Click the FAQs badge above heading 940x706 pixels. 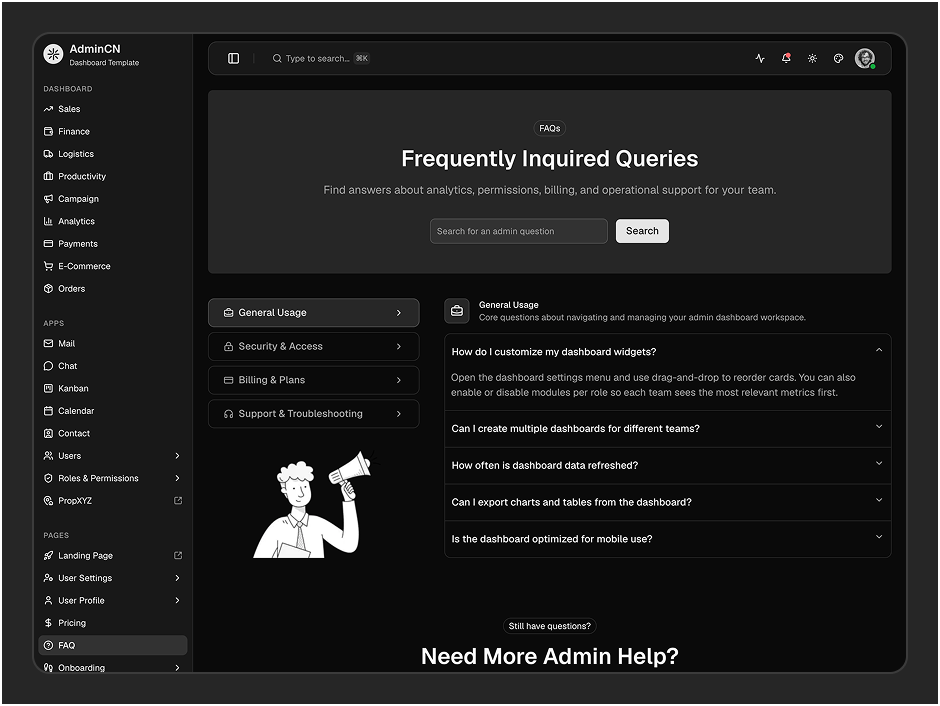pos(550,128)
